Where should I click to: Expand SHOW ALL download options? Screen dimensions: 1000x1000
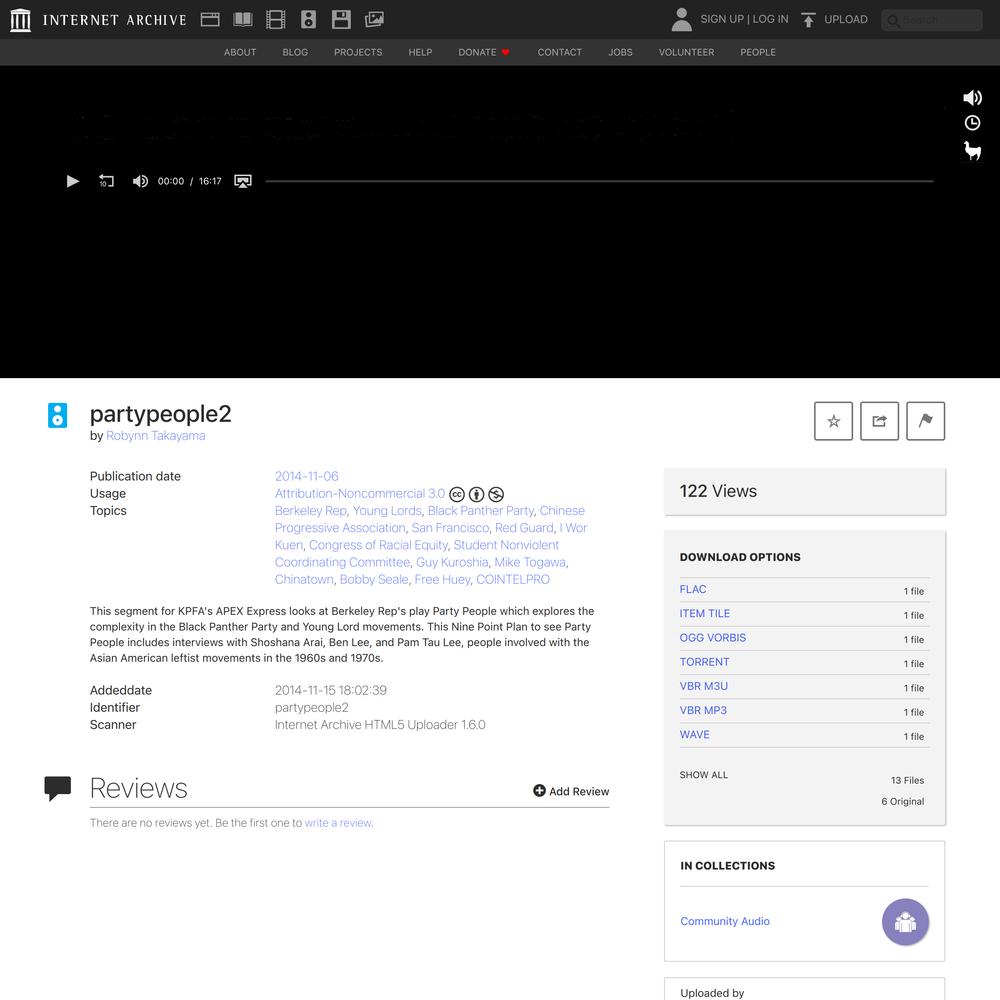703,775
